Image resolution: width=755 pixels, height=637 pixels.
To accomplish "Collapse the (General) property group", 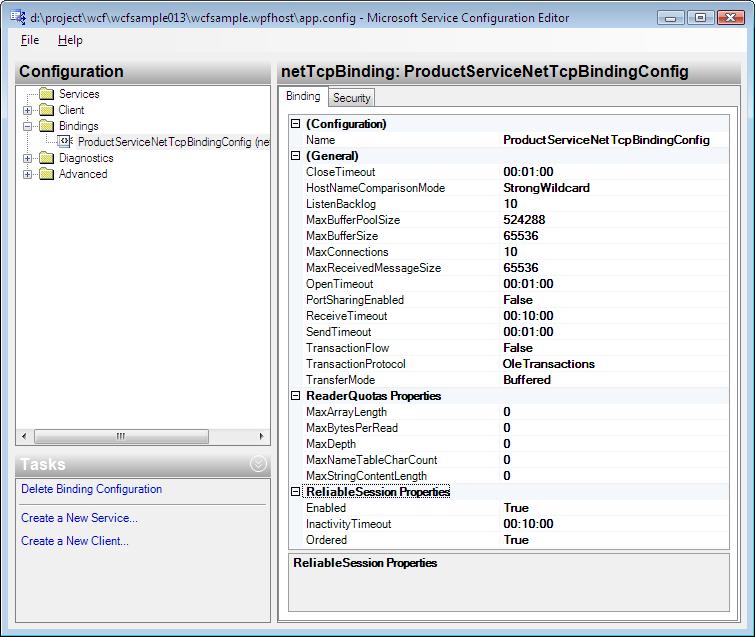I will [296, 156].
